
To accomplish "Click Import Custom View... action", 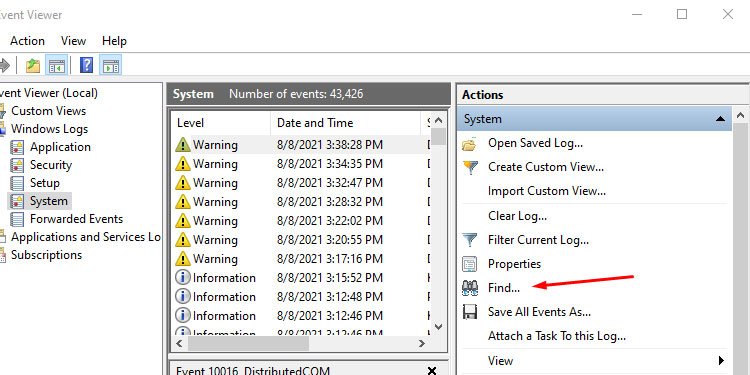I will tap(547, 191).
